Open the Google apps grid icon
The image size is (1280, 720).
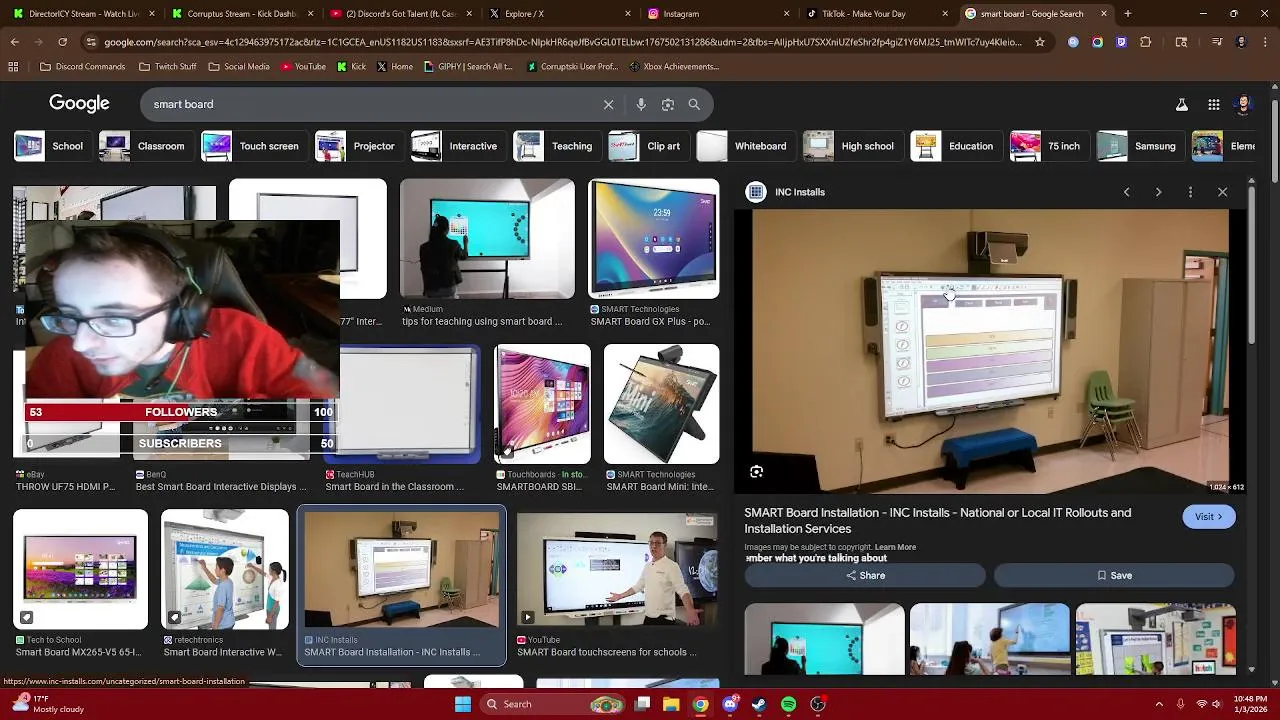tap(1213, 104)
